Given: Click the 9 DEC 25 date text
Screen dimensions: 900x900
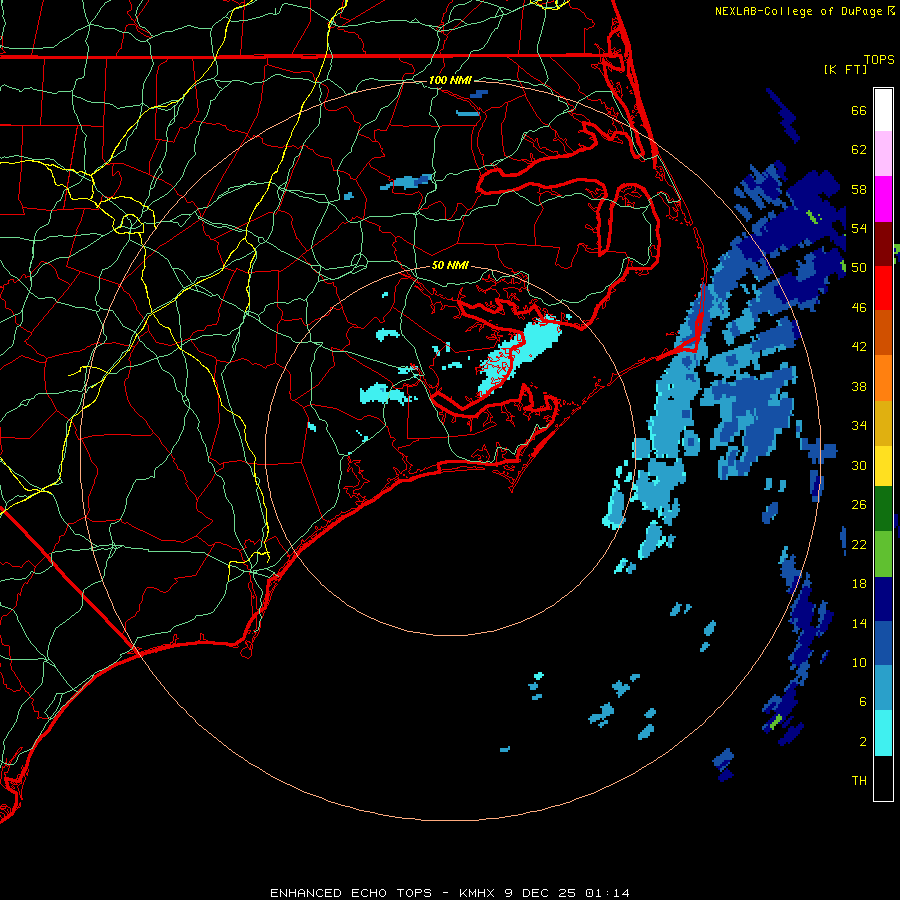Looking at the screenshot, I should [x=541, y=893].
